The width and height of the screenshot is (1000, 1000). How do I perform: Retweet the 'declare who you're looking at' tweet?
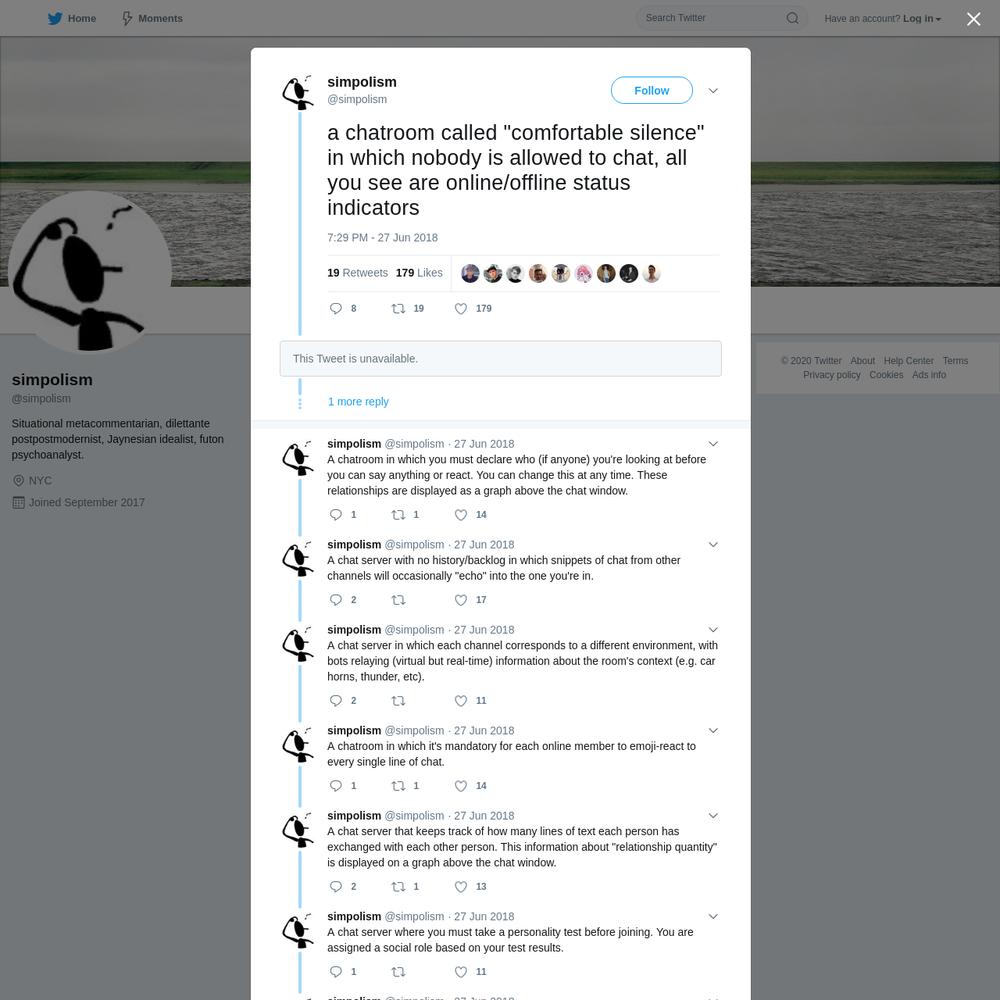coord(398,515)
